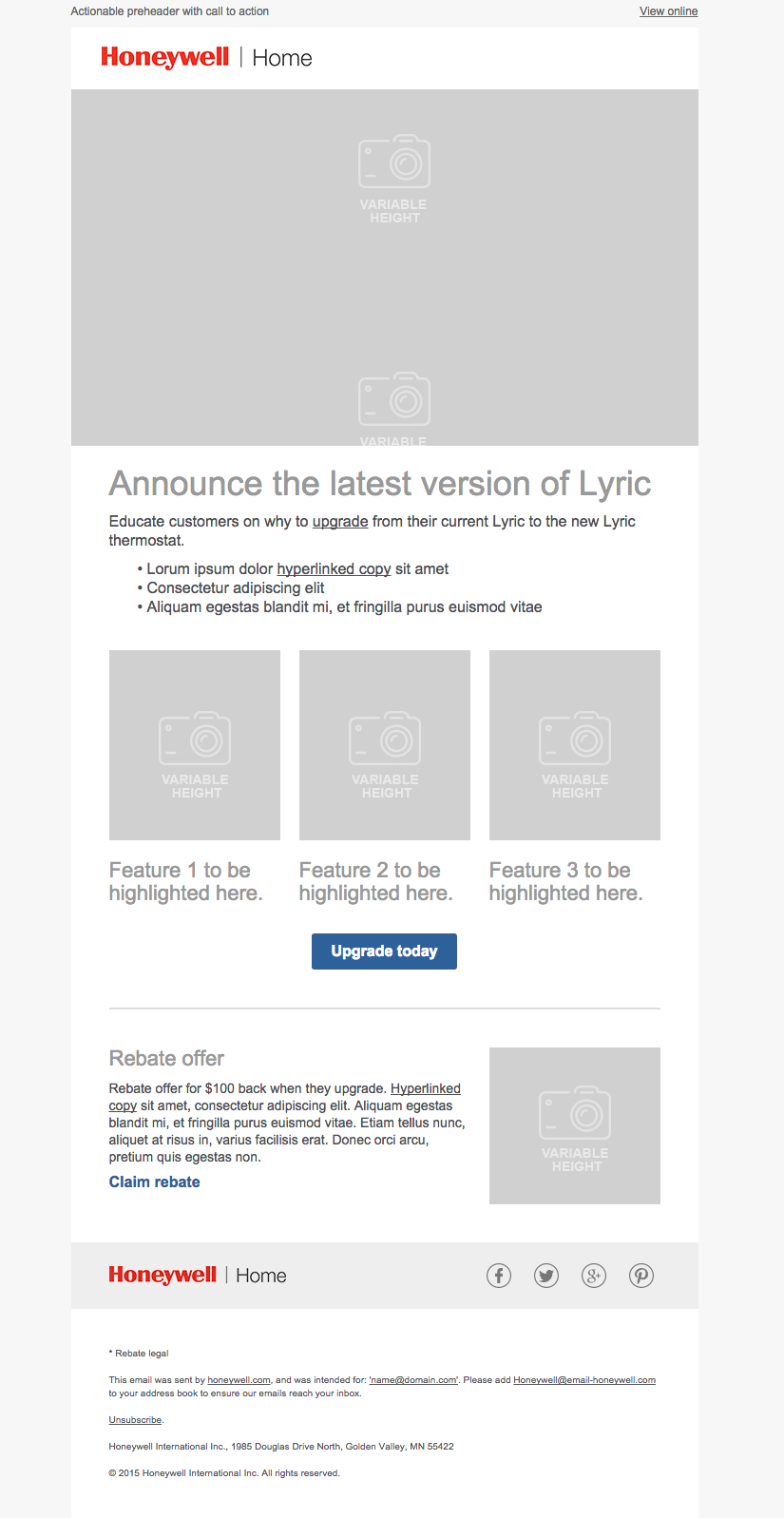Screen dimensions: 784x1518
Task: Click the Honeywell@email-honeywell.com address link
Action: 584,1380
